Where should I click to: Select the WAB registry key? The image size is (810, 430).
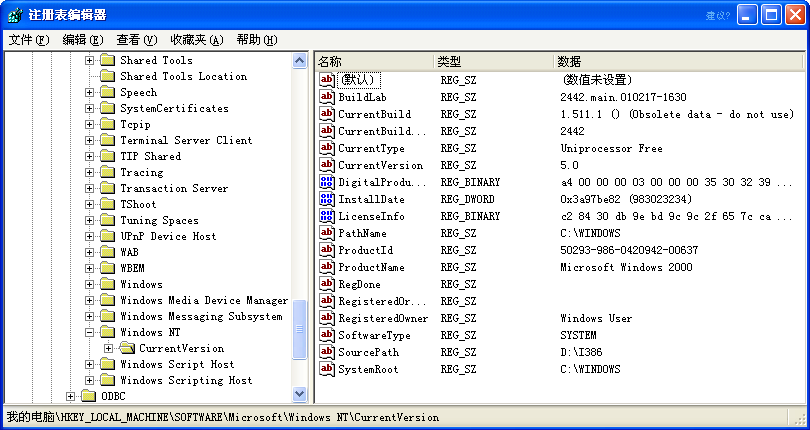[x=129, y=252]
